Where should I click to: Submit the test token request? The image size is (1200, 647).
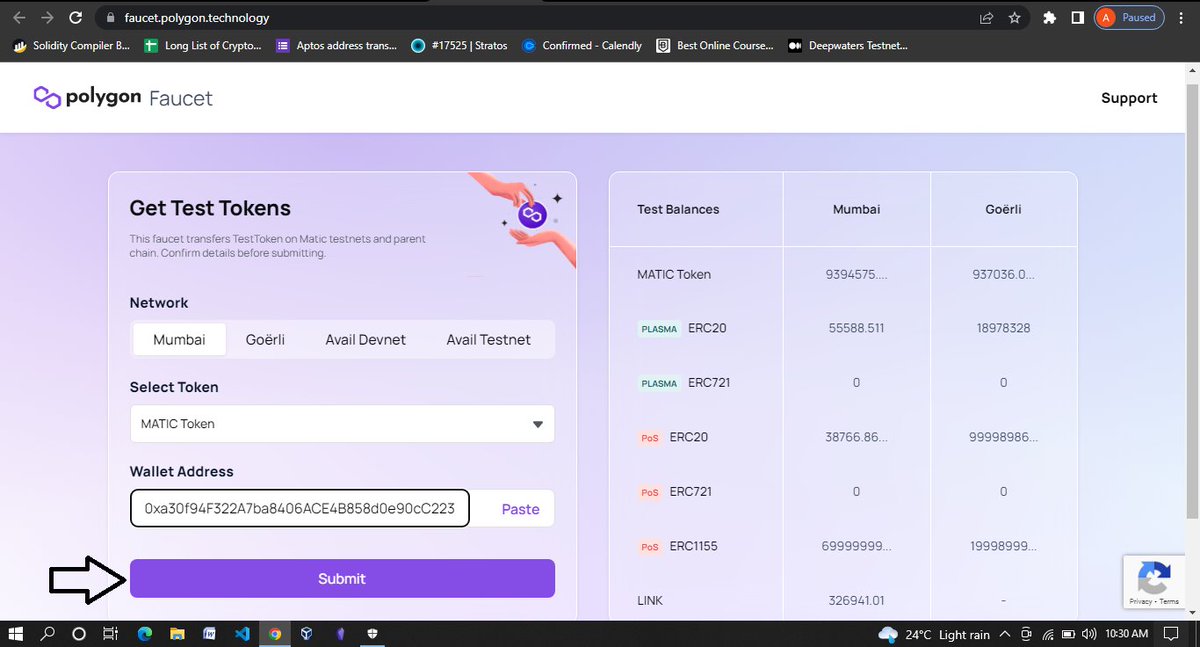(x=342, y=578)
